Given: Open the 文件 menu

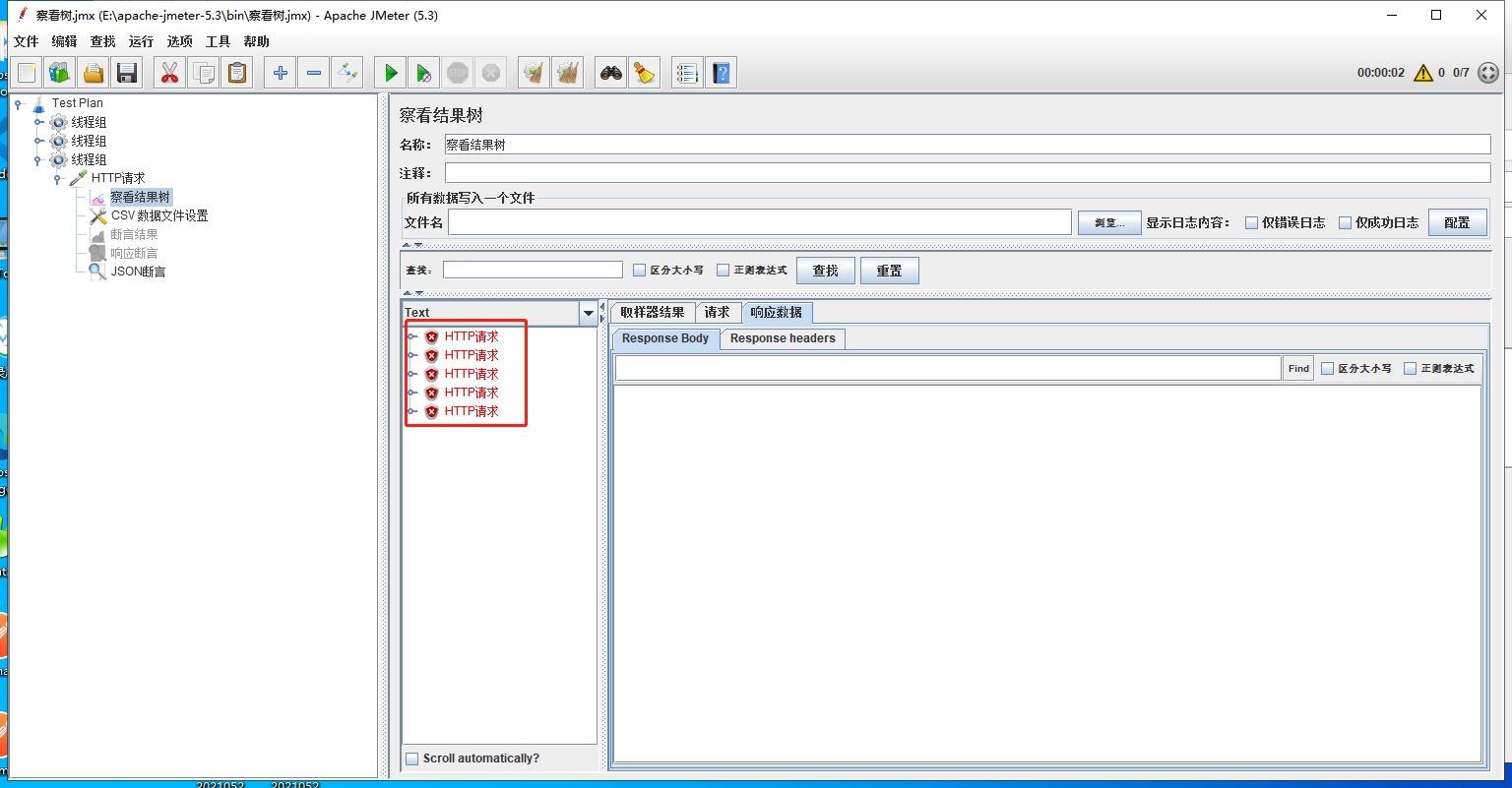Looking at the screenshot, I should tap(26, 41).
